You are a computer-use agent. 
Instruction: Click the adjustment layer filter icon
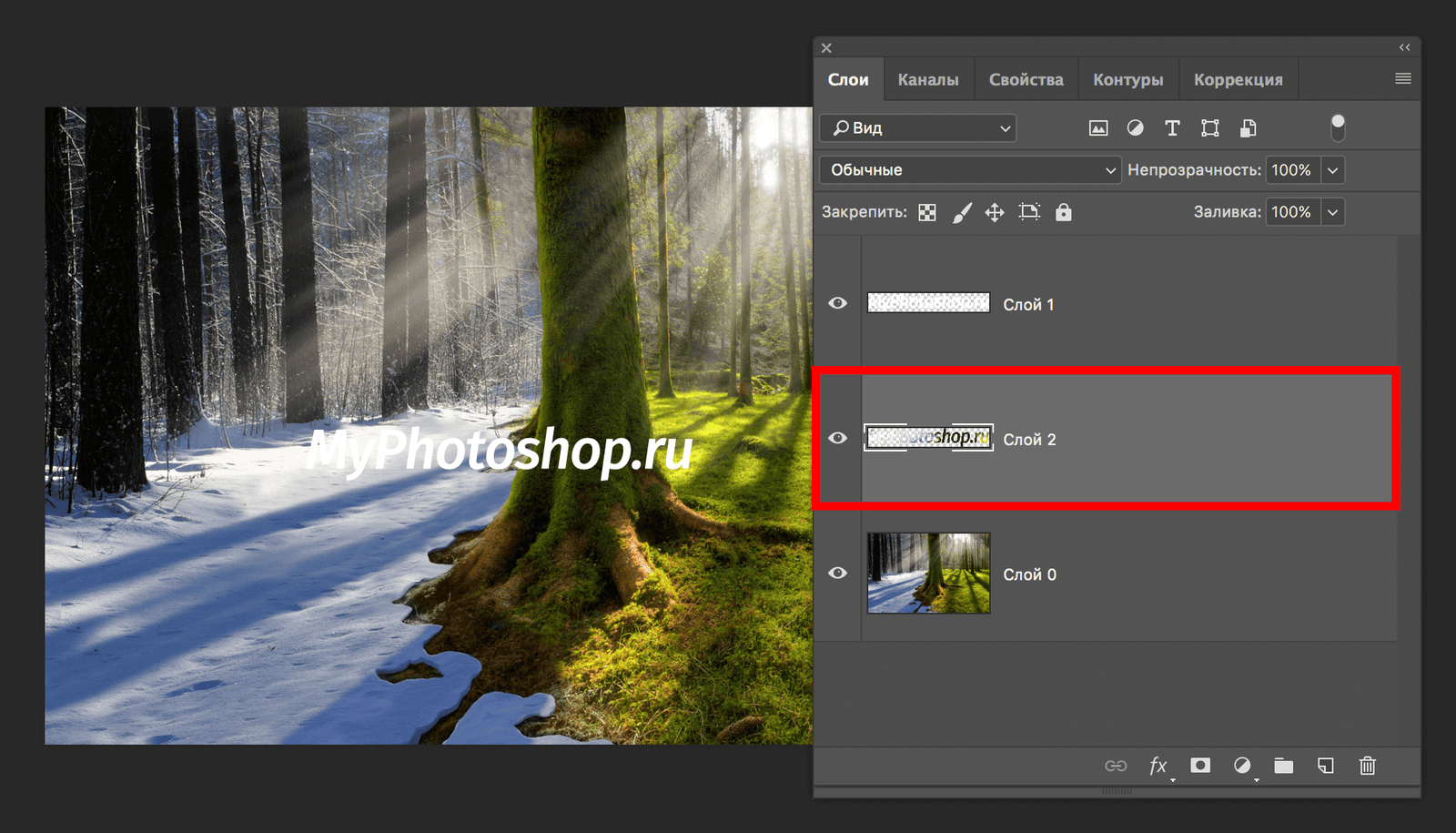point(1135,128)
